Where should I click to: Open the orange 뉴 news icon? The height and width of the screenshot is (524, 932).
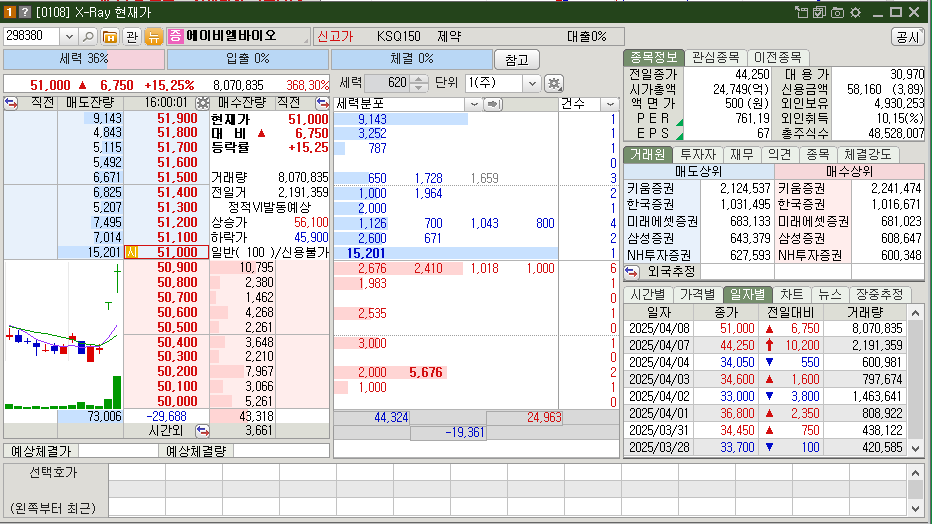(x=154, y=37)
